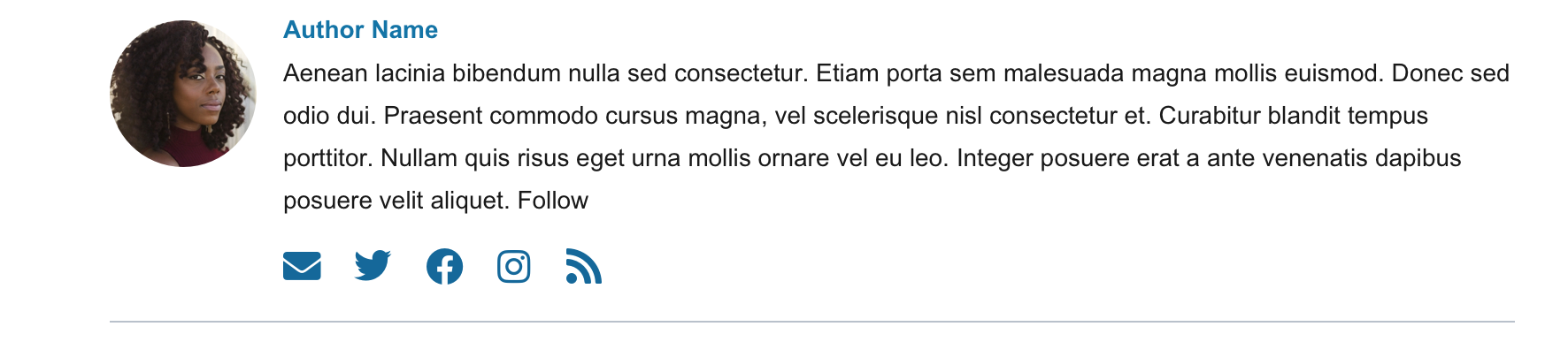Click bio line starting porttitor Nullam quis
This screenshot has height=357, width=1568.
click(872, 158)
